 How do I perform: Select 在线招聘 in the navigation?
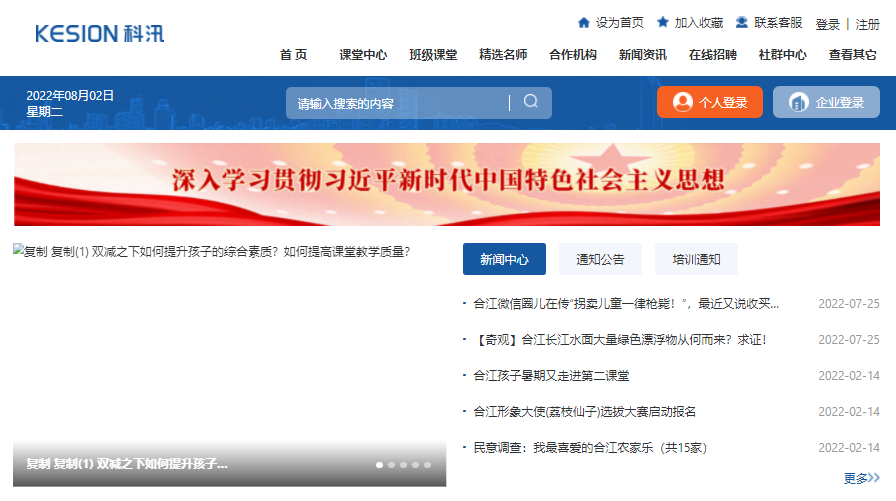713,55
